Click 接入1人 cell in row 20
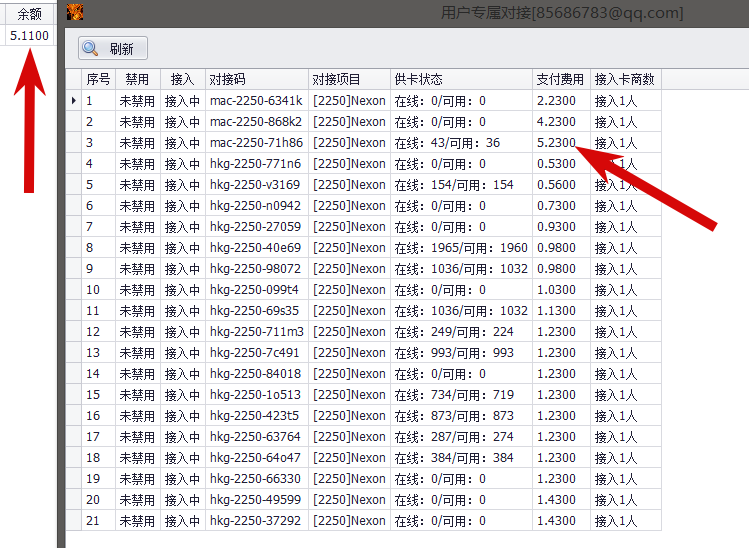The height and width of the screenshot is (548, 749). pos(626,500)
